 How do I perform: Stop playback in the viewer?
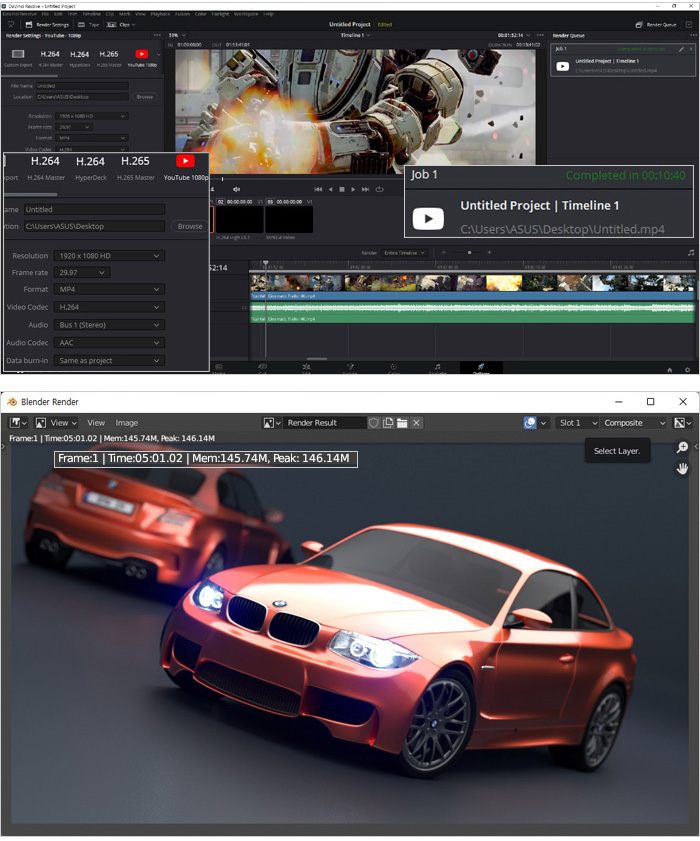[342, 189]
